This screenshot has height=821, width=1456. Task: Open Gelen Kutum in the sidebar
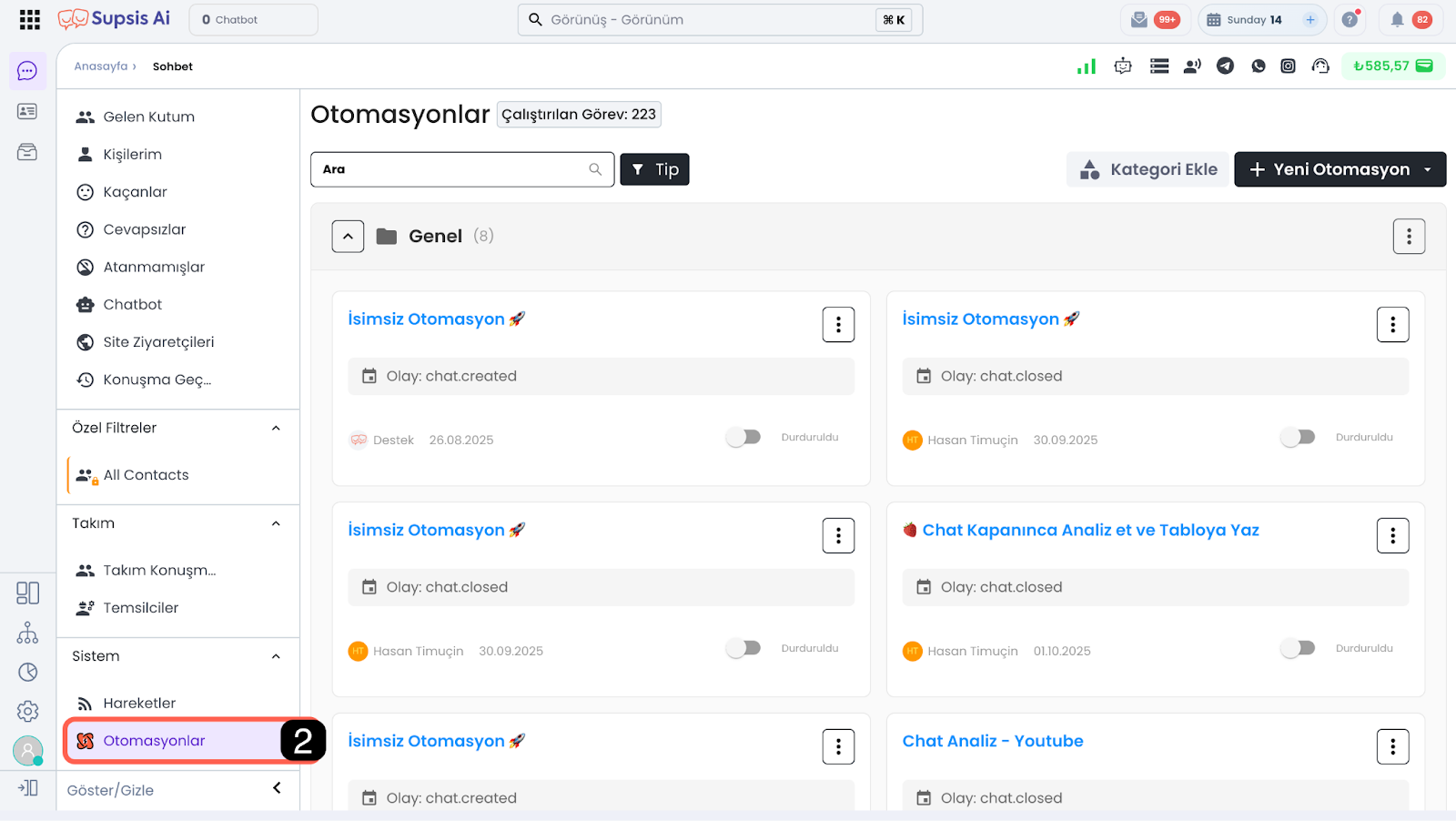[x=148, y=117]
